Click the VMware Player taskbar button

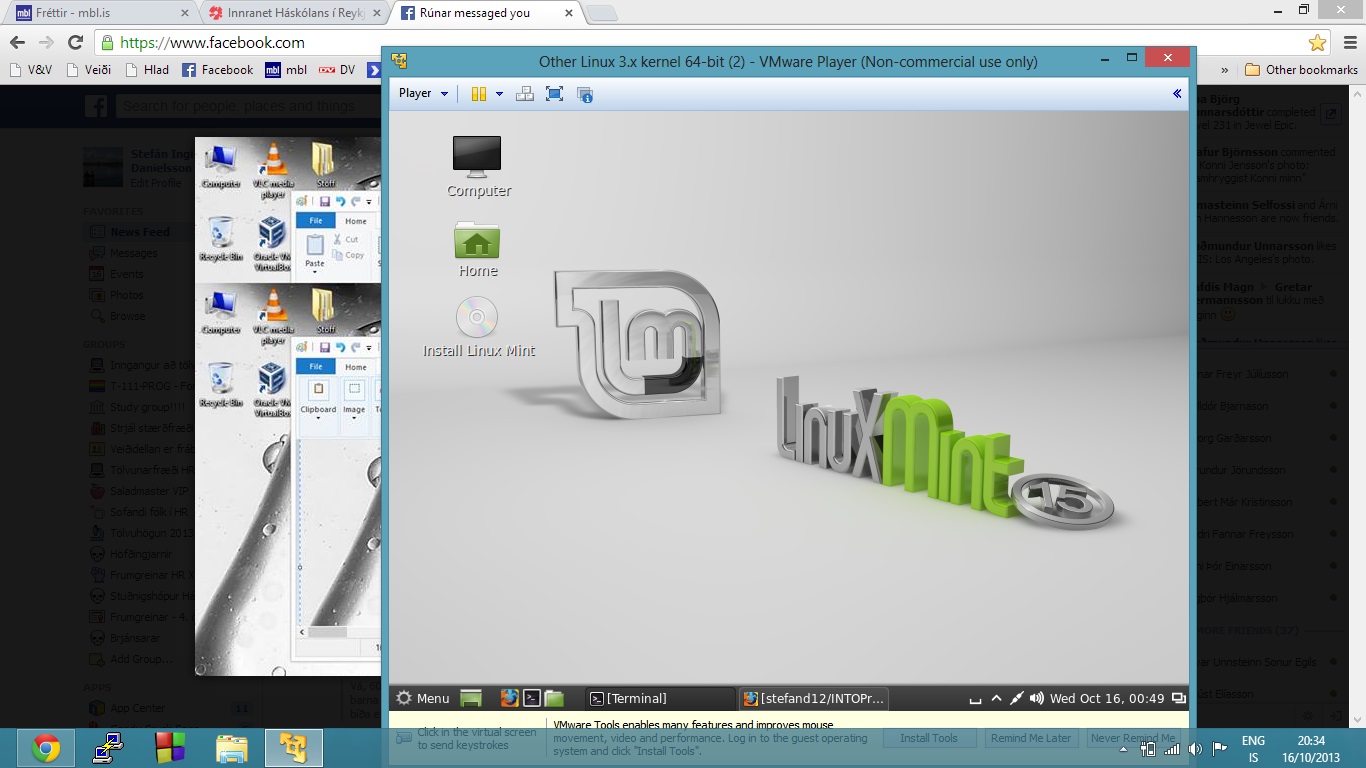coord(293,748)
